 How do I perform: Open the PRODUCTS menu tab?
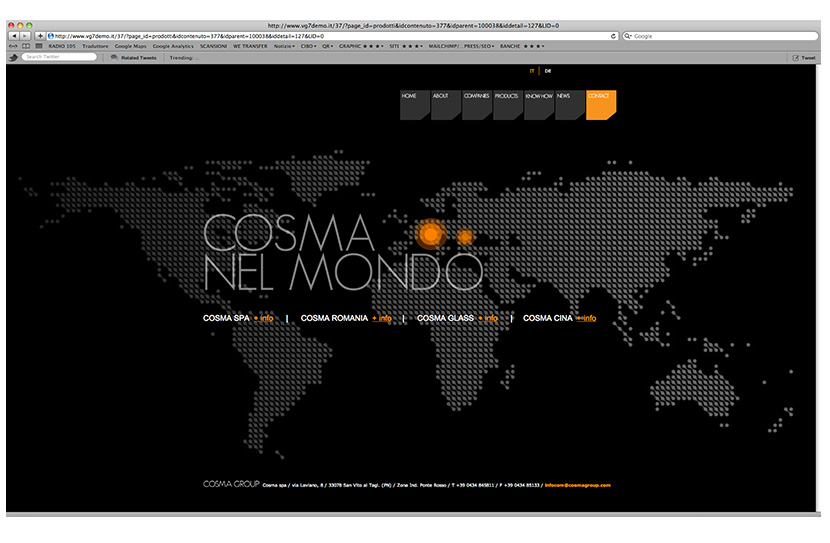pyautogui.click(x=508, y=105)
